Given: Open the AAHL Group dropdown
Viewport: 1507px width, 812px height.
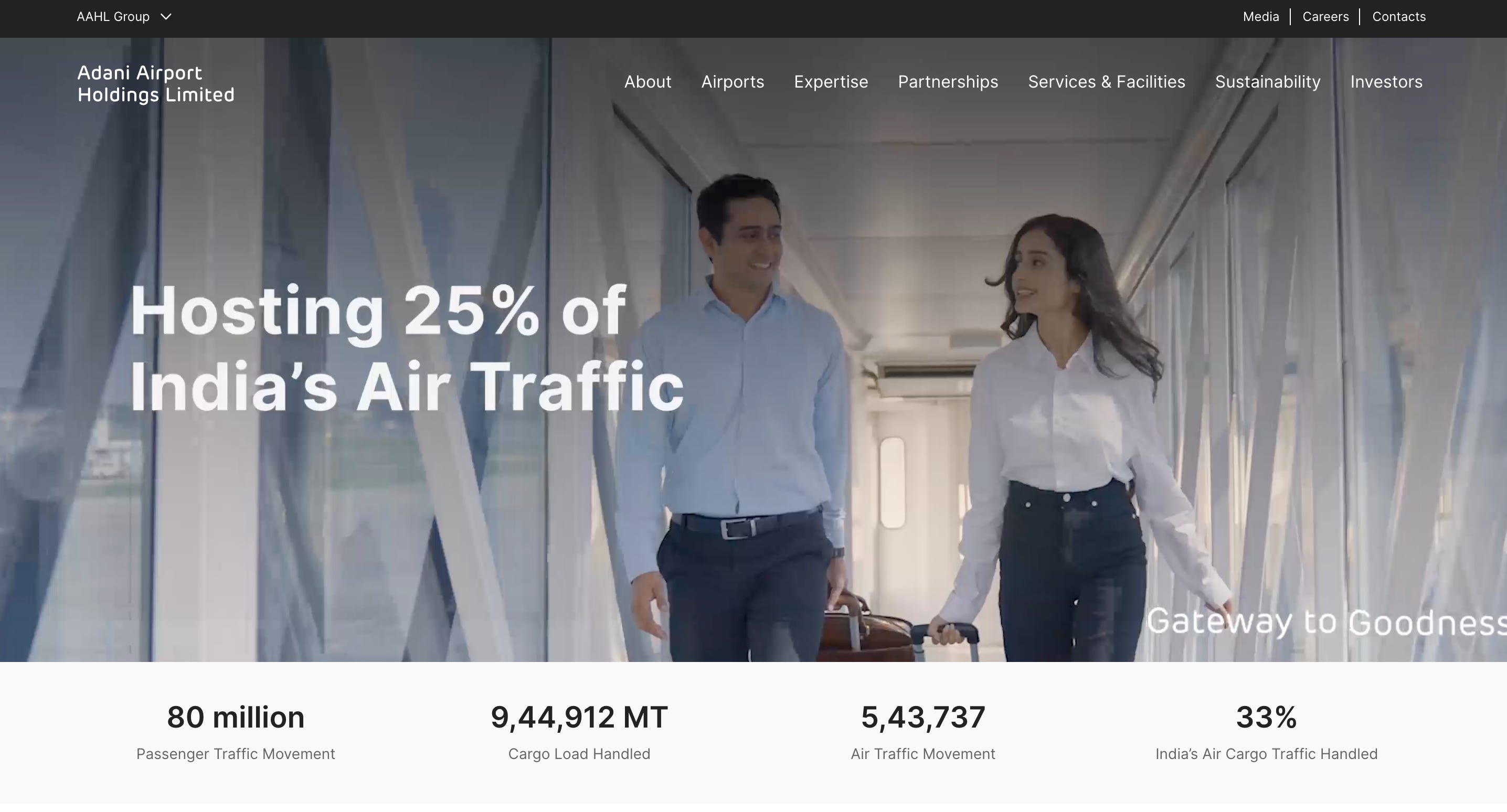Looking at the screenshot, I should [x=114, y=16].
